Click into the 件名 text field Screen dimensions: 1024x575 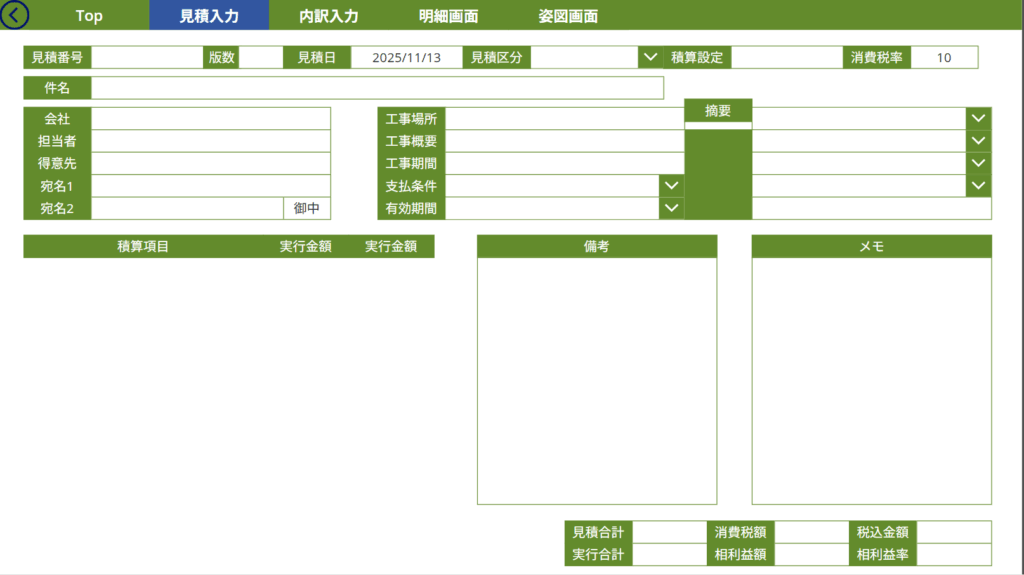tap(377, 88)
